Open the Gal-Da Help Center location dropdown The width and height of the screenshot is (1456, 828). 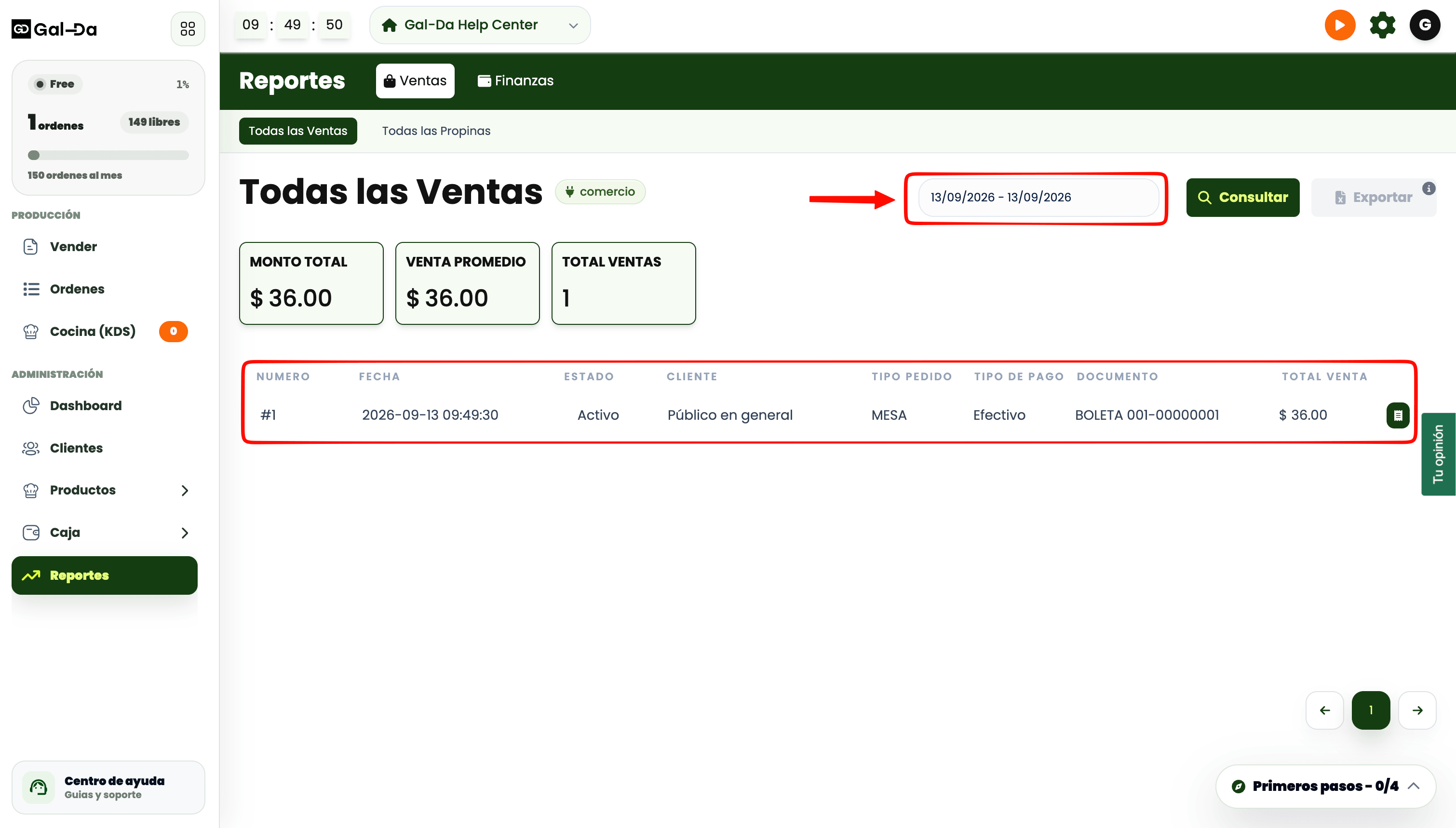(x=480, y=25)
